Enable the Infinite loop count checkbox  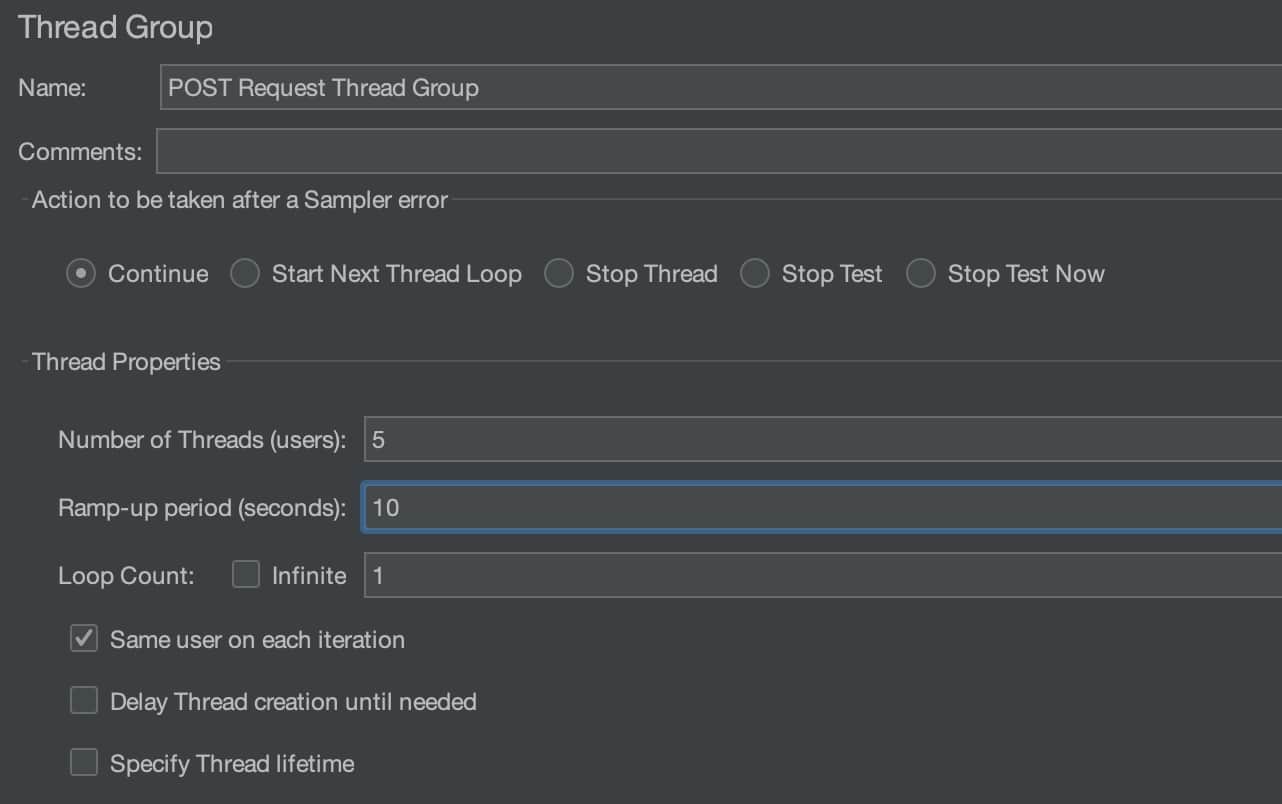[x=245, y=574]
